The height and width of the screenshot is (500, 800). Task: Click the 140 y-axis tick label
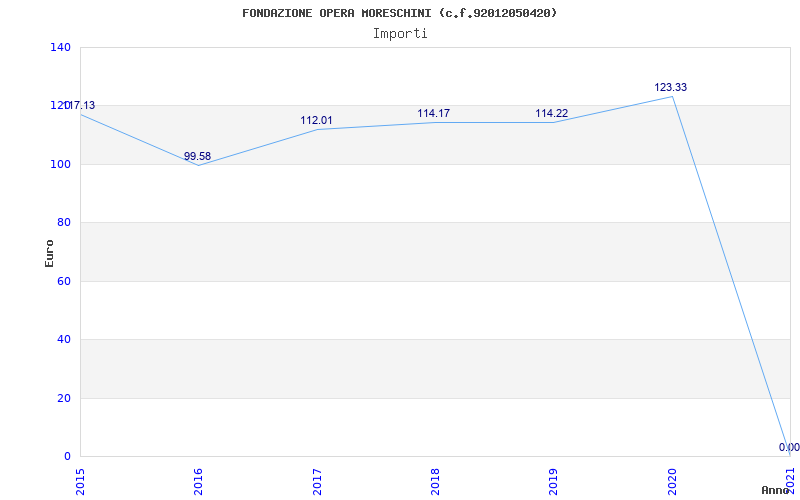tap(60, 47)
